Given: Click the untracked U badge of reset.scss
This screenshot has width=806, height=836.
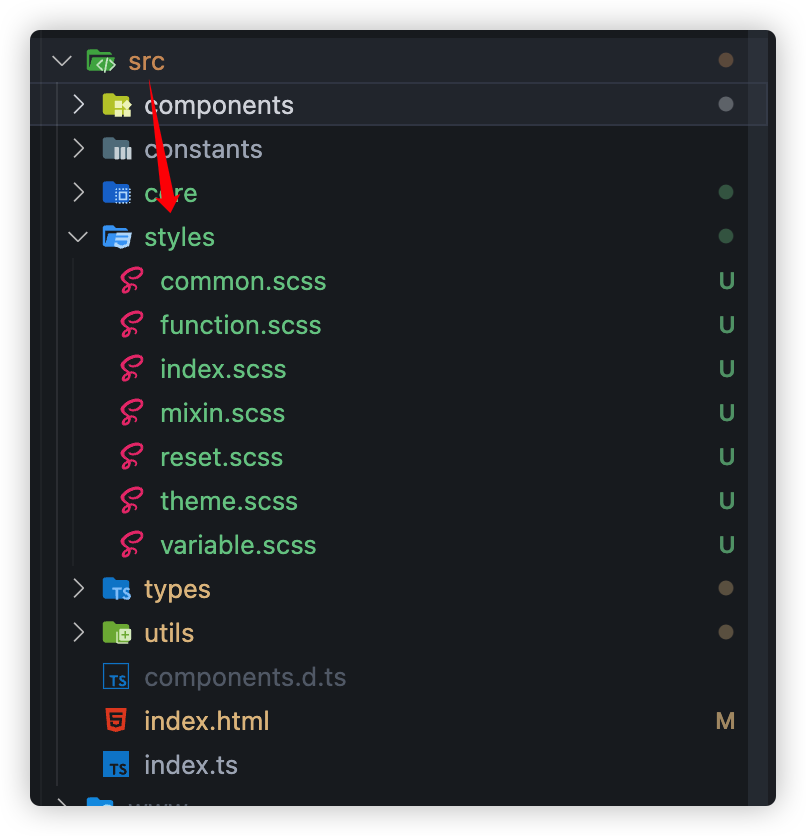Looking at the screenshot, I should [727, 457].
